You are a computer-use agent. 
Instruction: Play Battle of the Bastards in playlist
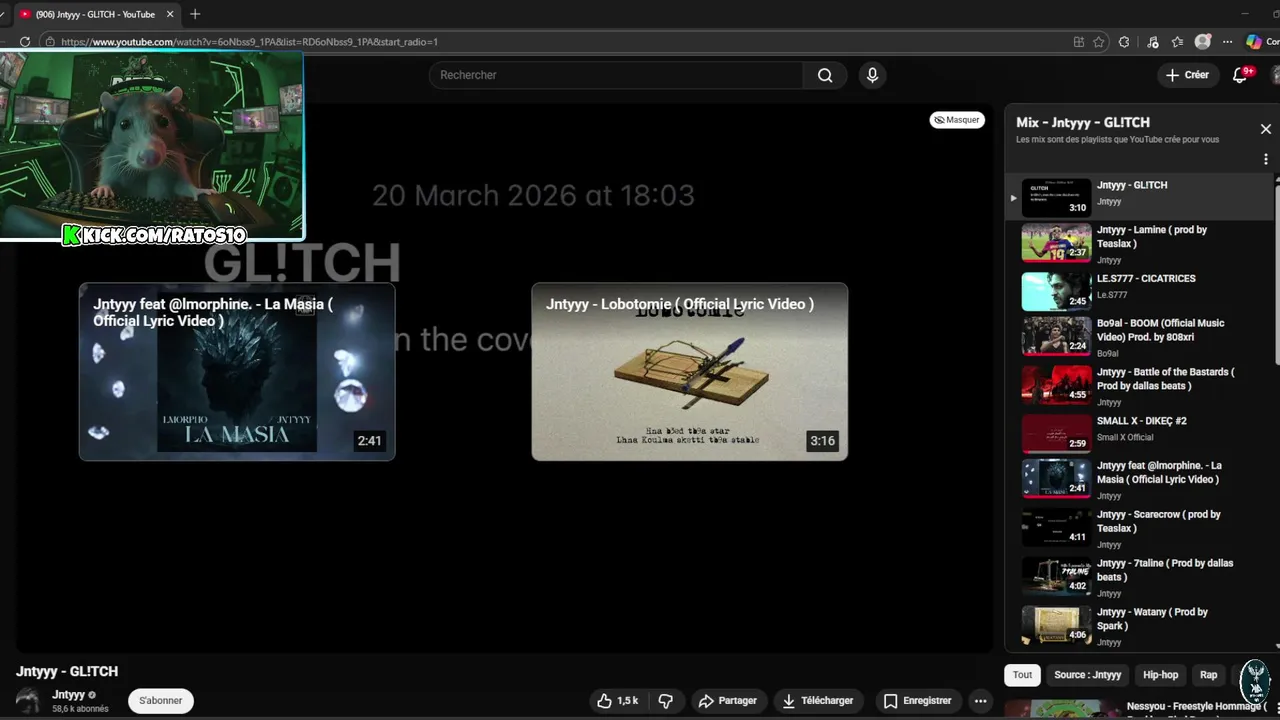point(1140,386)
